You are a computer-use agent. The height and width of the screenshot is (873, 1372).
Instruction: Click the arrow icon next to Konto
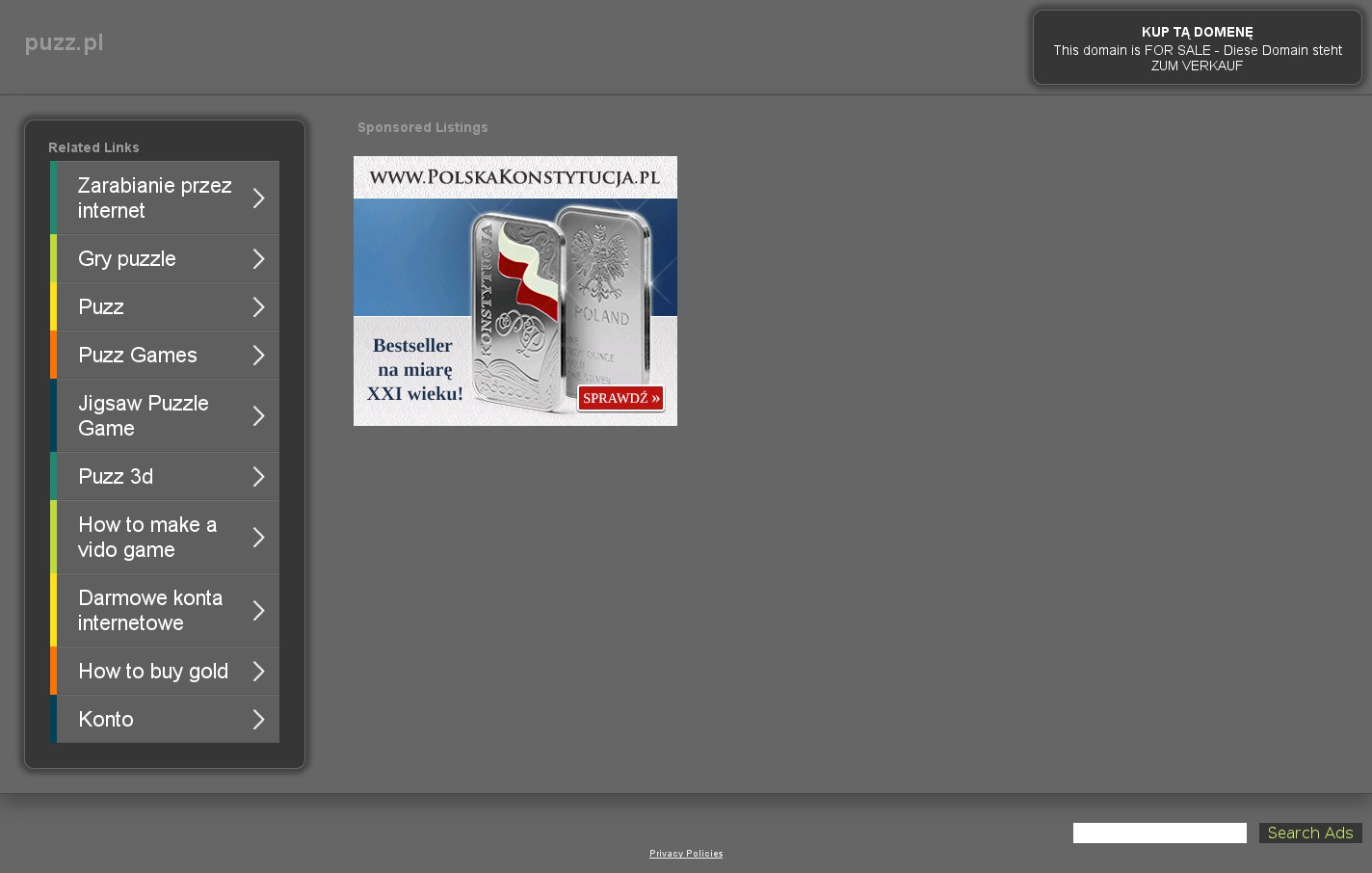[x=258, y=720]
